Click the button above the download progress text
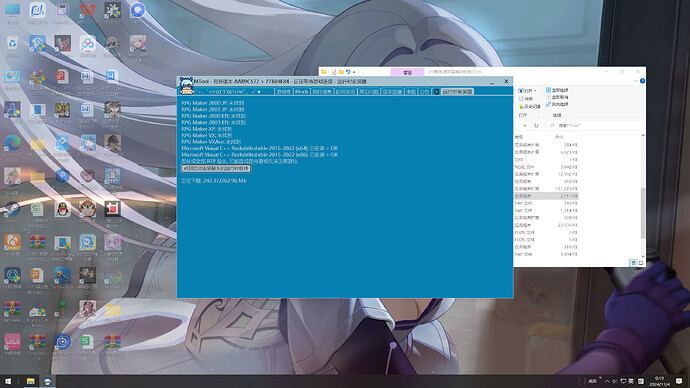Viewport: 690px width, 388px height. click(216, 168)
